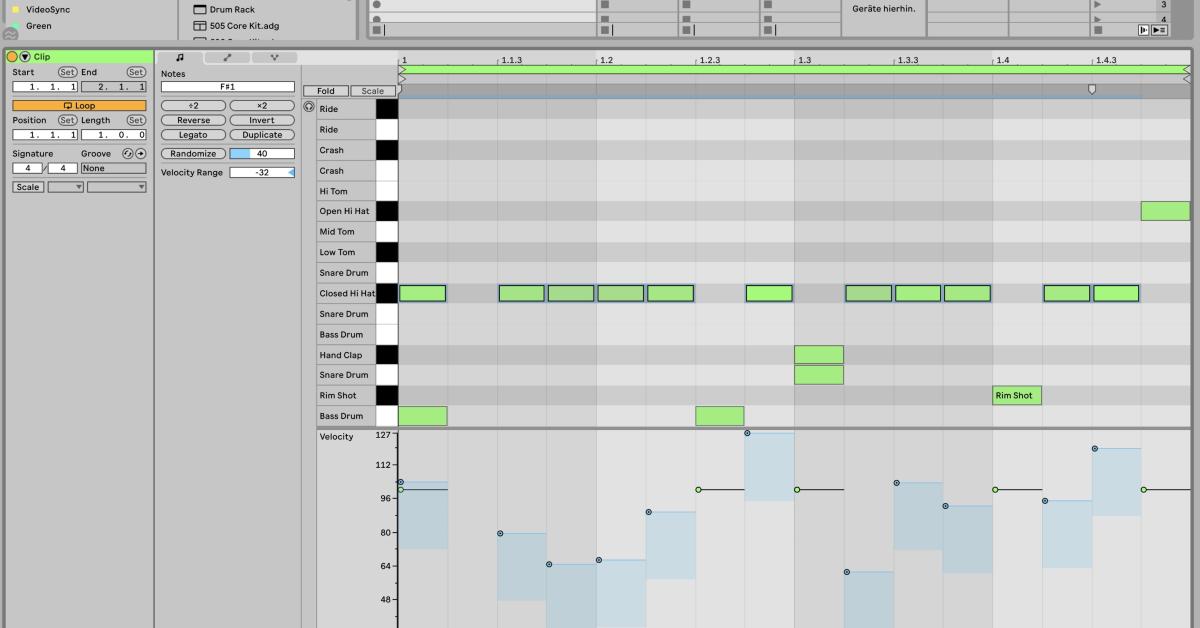Viewport: 1200px width, 628px height.
Task: Open the scale root note dropdown
Action: click(x=64, y=186)
